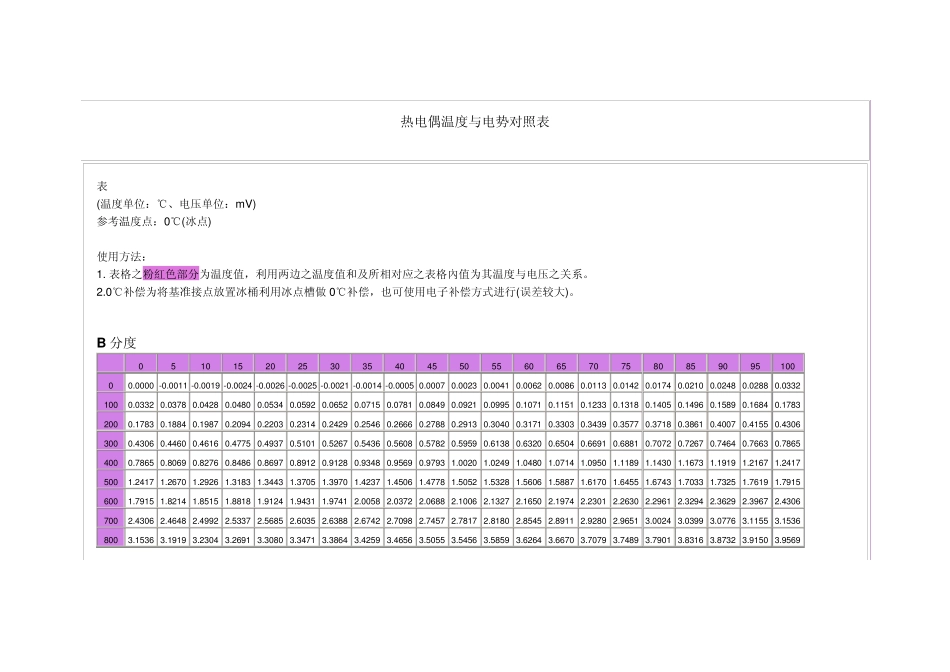The height and width of the screenshot is (672, 950).
Task: Click the cell 0.8276
Action: [205, 463]
